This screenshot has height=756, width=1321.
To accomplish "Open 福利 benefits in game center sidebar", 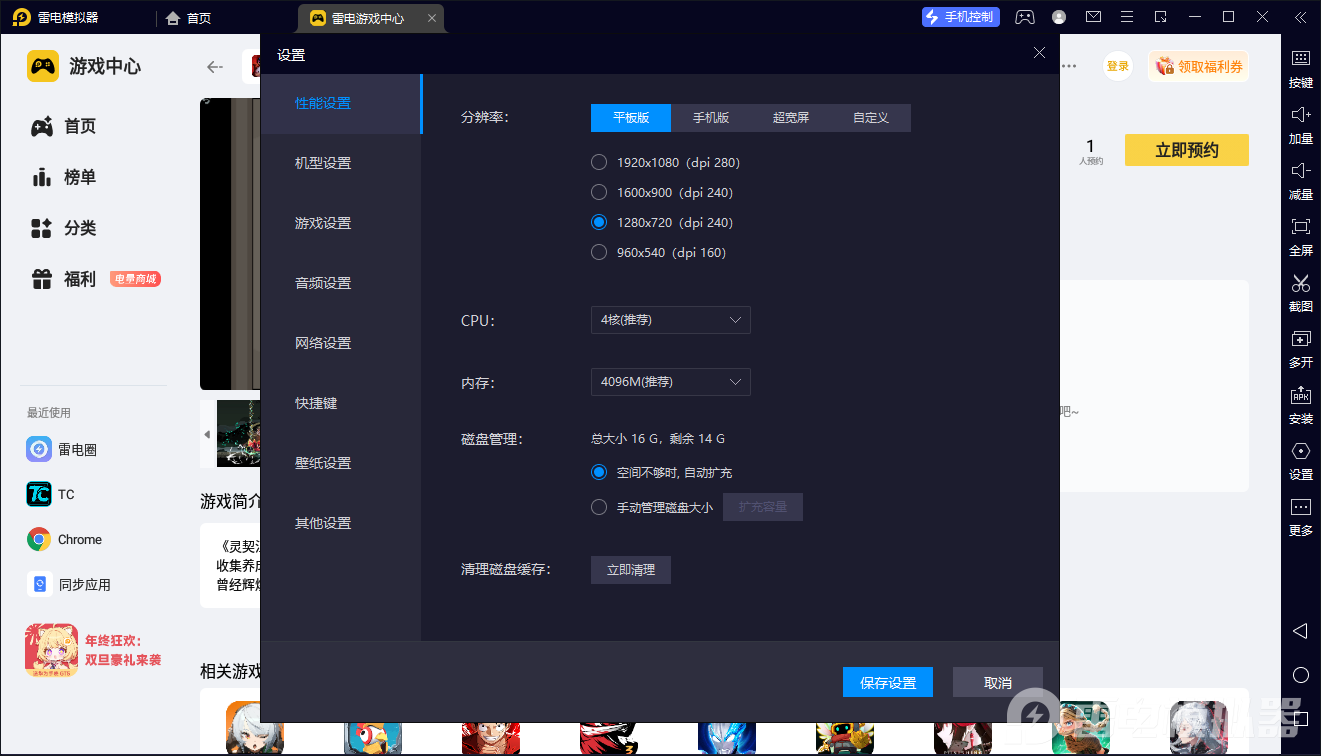I will (x=64, y=279).
